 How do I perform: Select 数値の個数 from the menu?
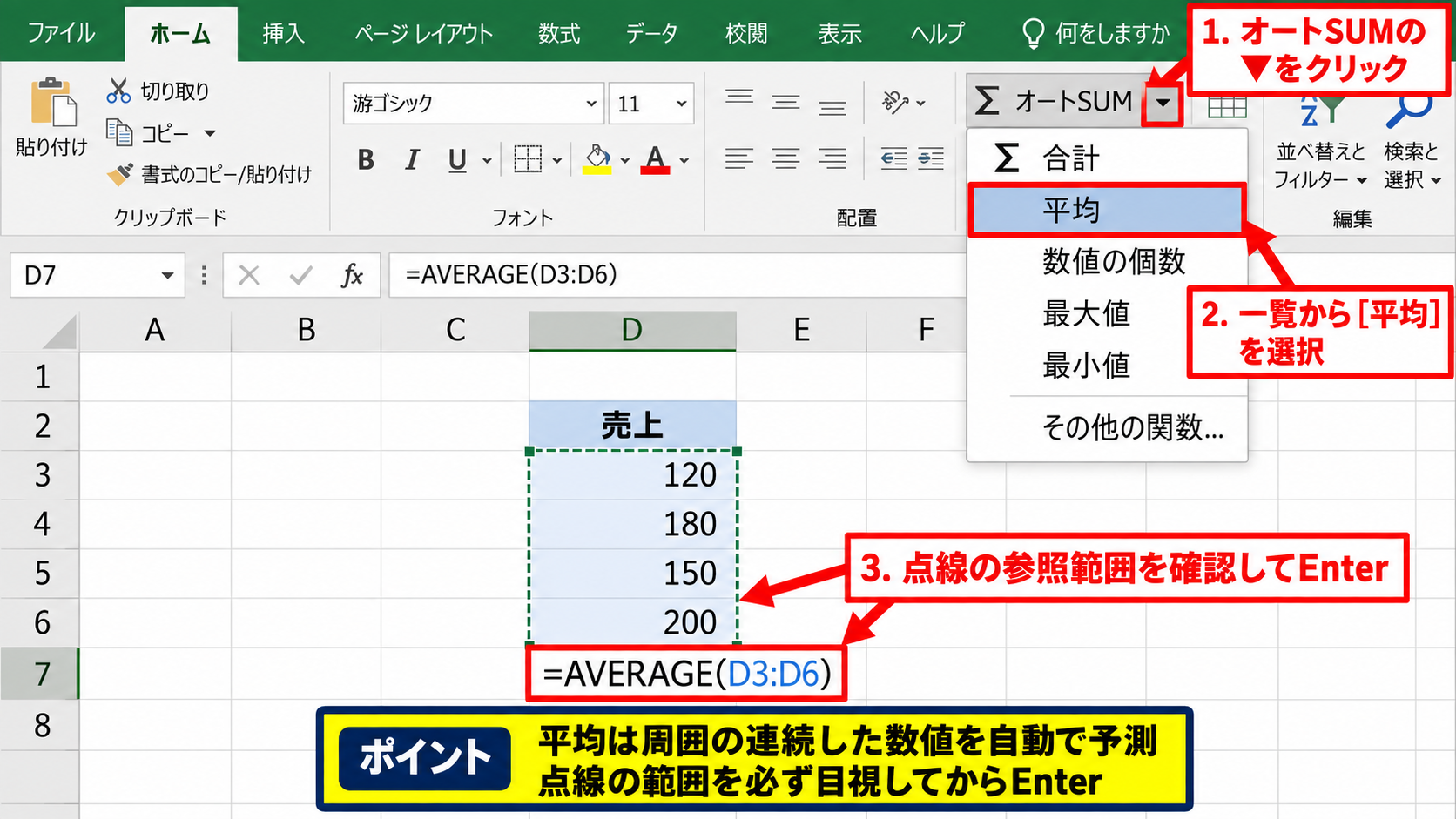(x=1107, y=261)
